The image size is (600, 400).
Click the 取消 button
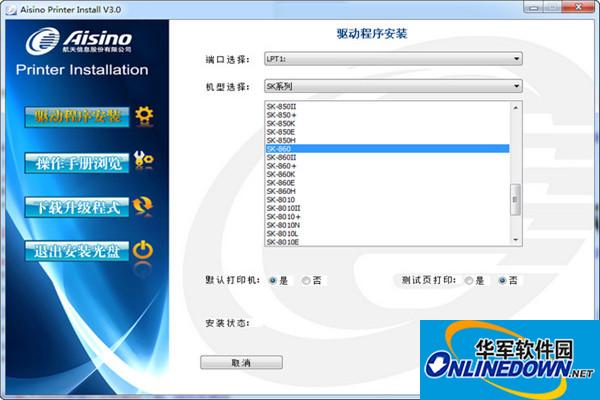coord(241,362)
